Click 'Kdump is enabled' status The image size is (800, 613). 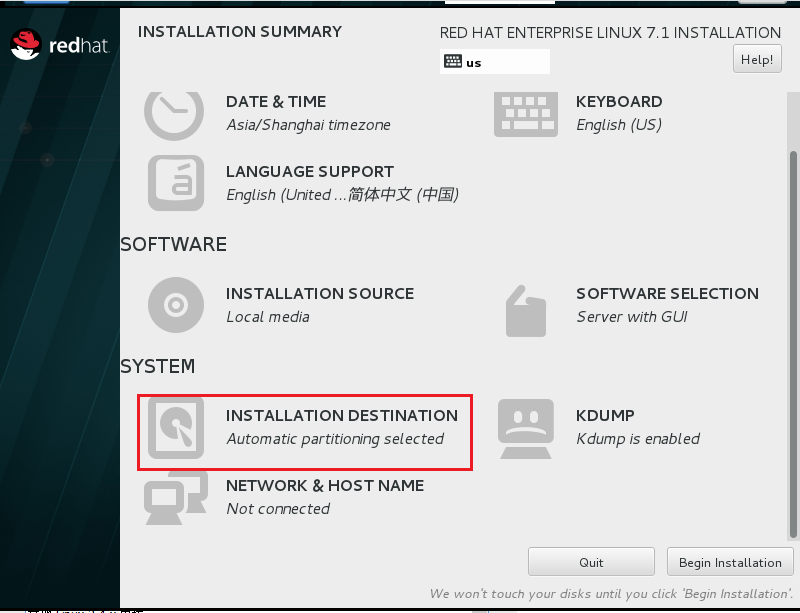(x=638, y=439)
